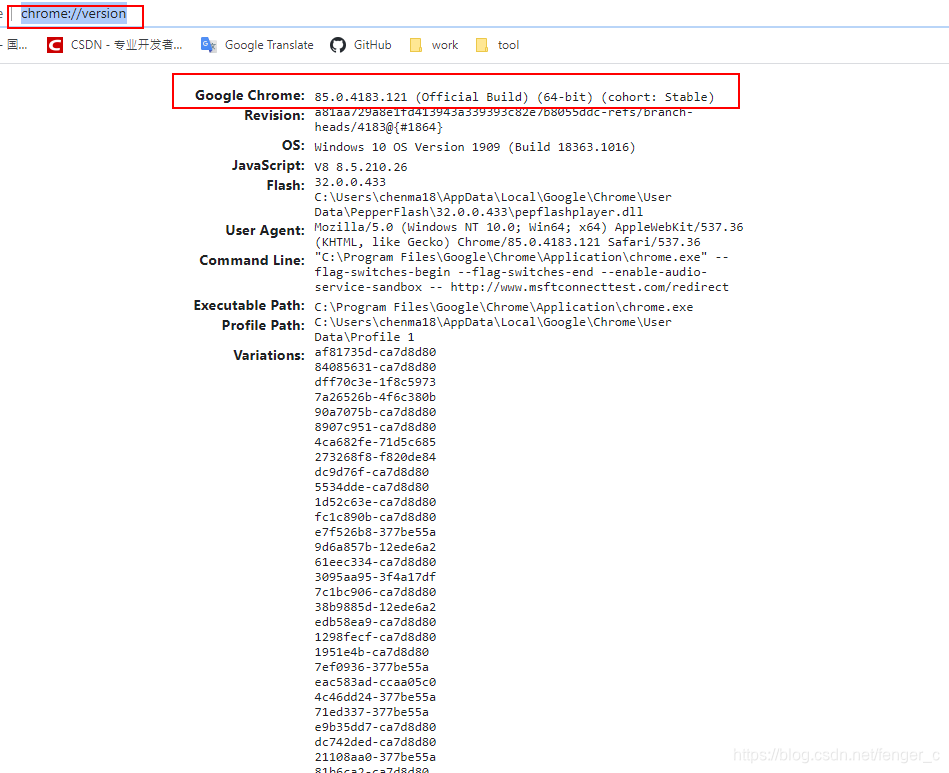This screenshot has height=773, width=949.
Task: Click the User Agent: label
Action: 265,230
